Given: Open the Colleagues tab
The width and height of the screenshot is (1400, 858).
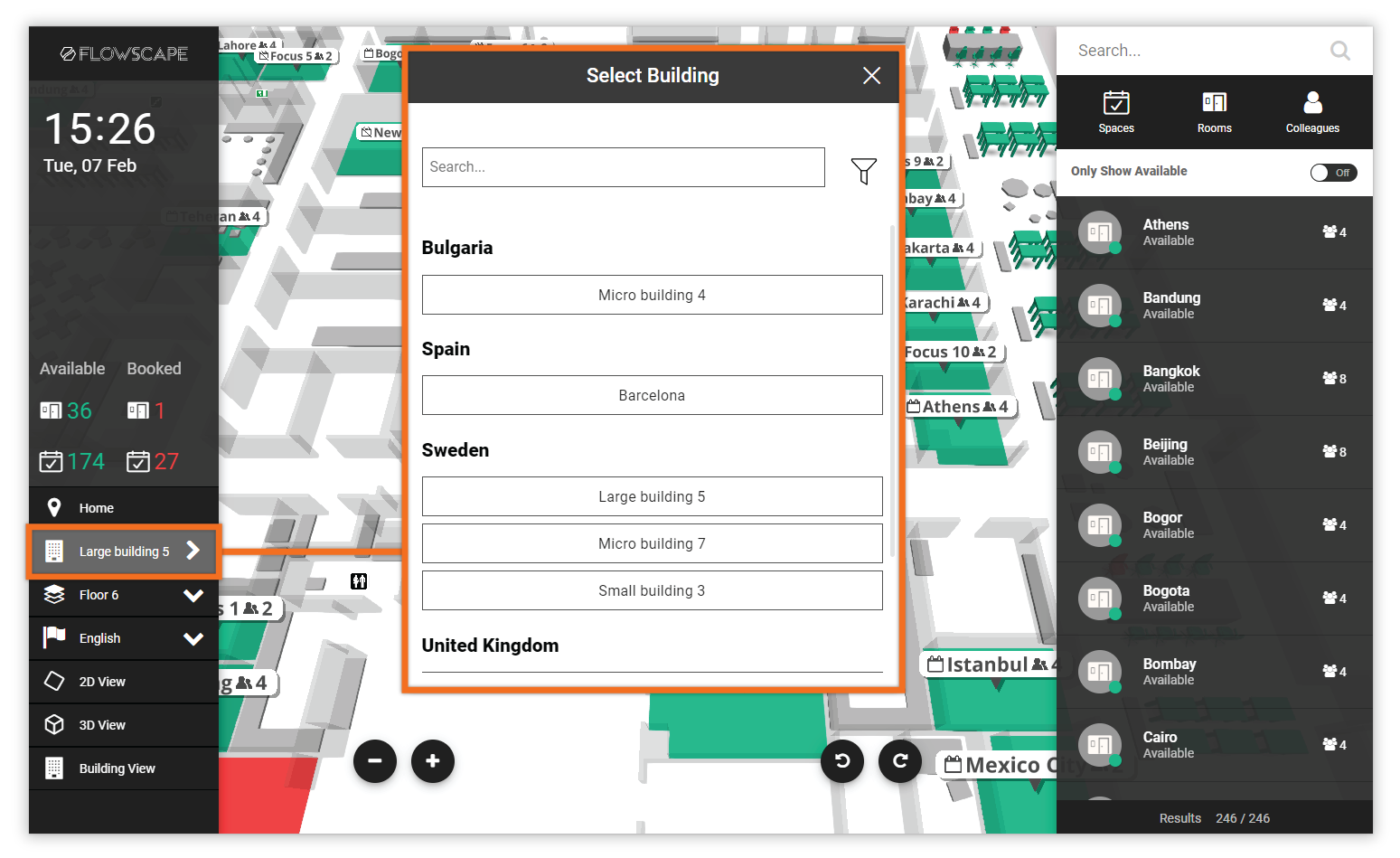Looking at the screenshot, I should pyautogui.click(x=1313, y=112).
